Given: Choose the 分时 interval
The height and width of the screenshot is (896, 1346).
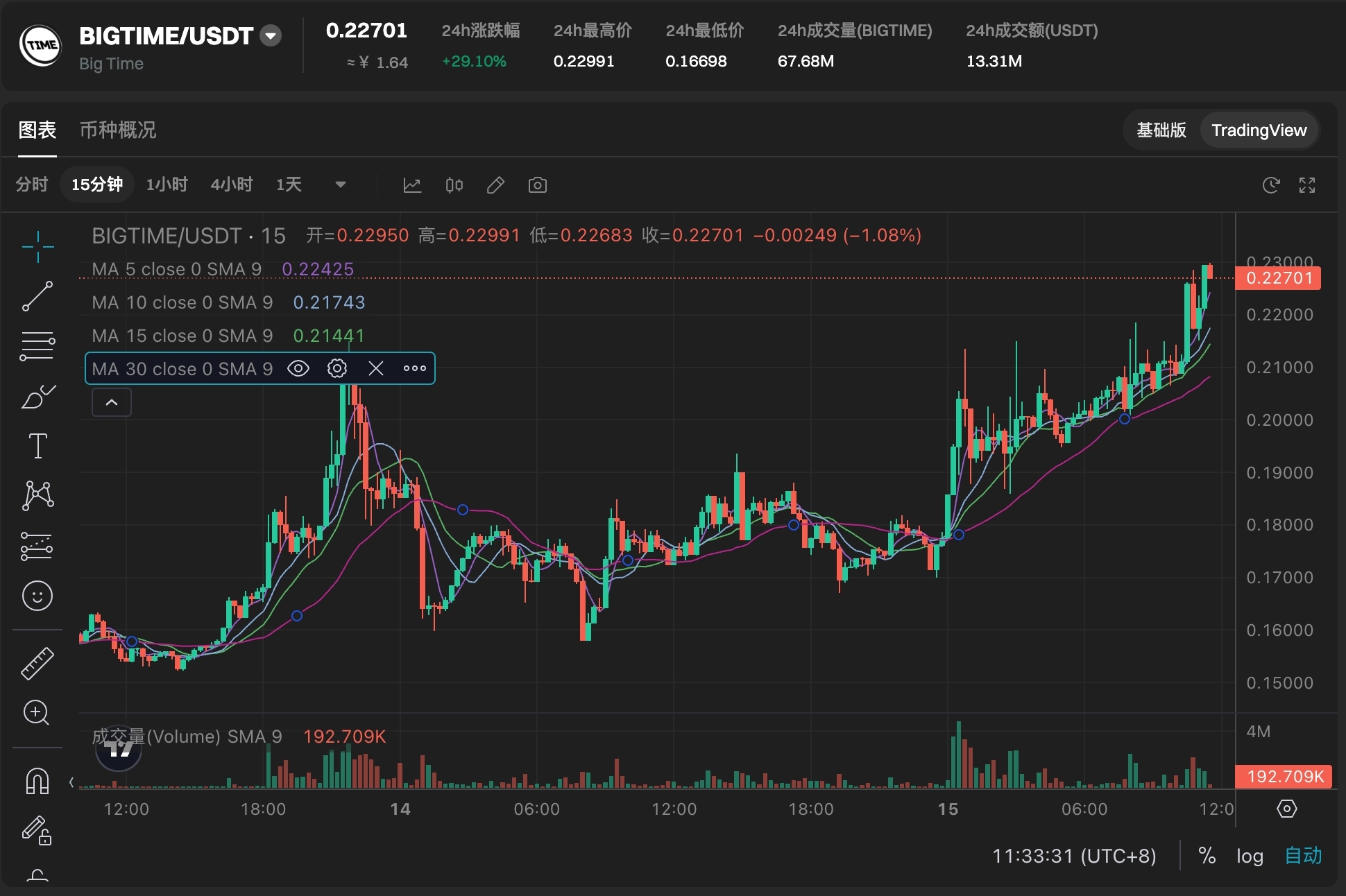Looking at the screenshot, I should 32,184.
